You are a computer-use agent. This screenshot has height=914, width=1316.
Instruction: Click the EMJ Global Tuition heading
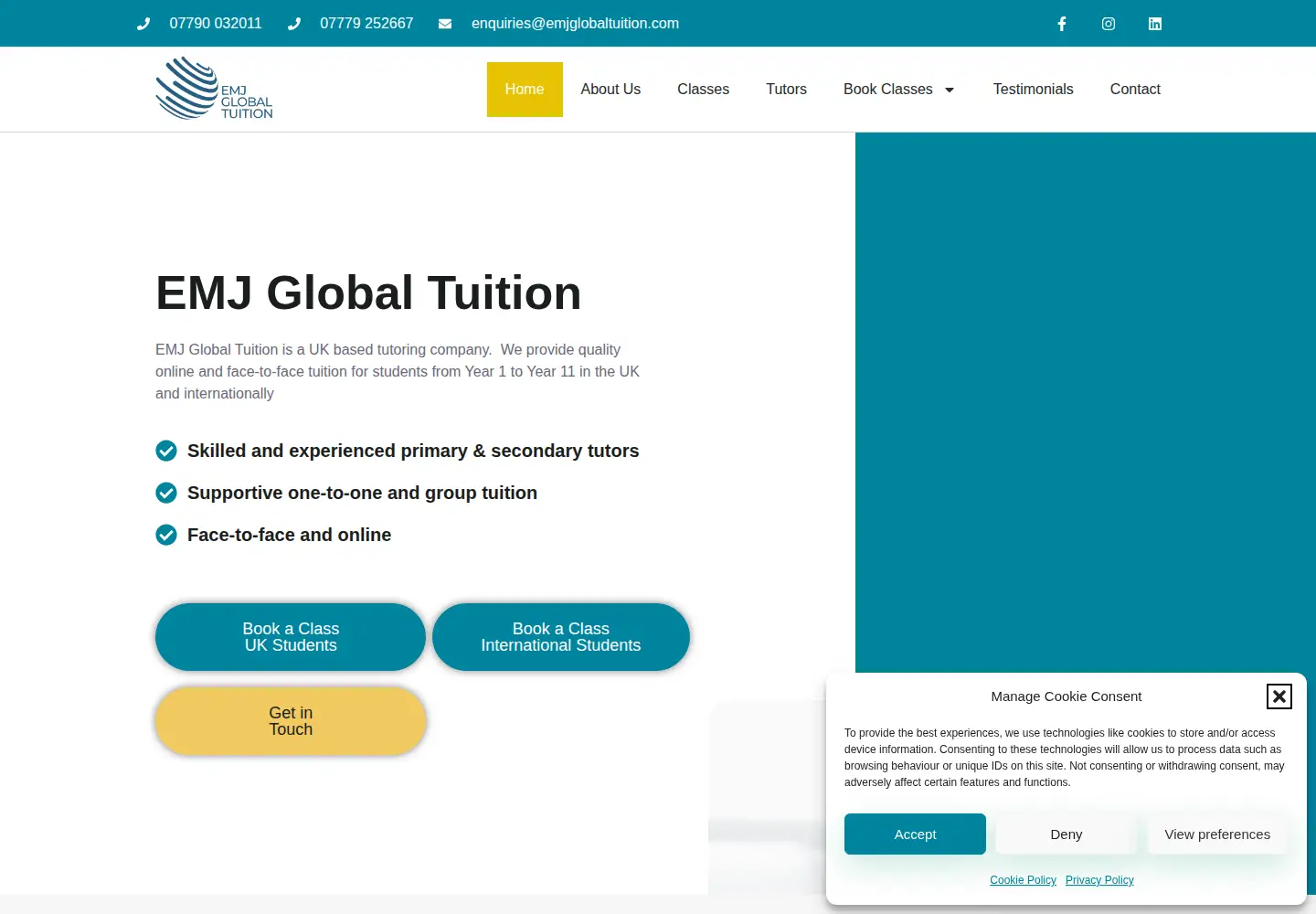pos(368,292)
